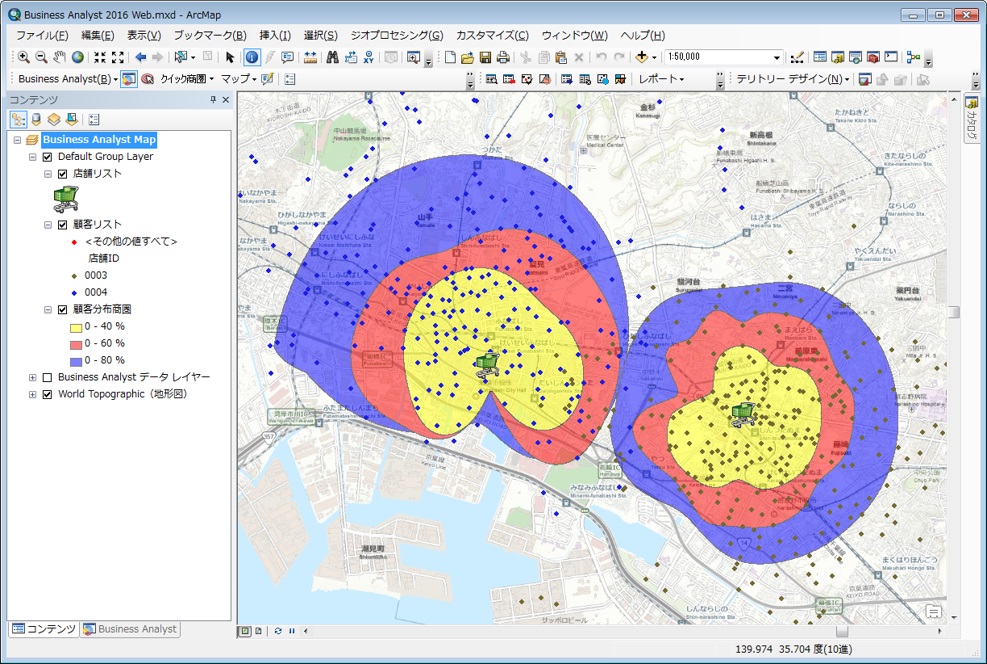Paste from clipboard icon
The width and height of the screenshot is (987, 664).
click(561, 57)
